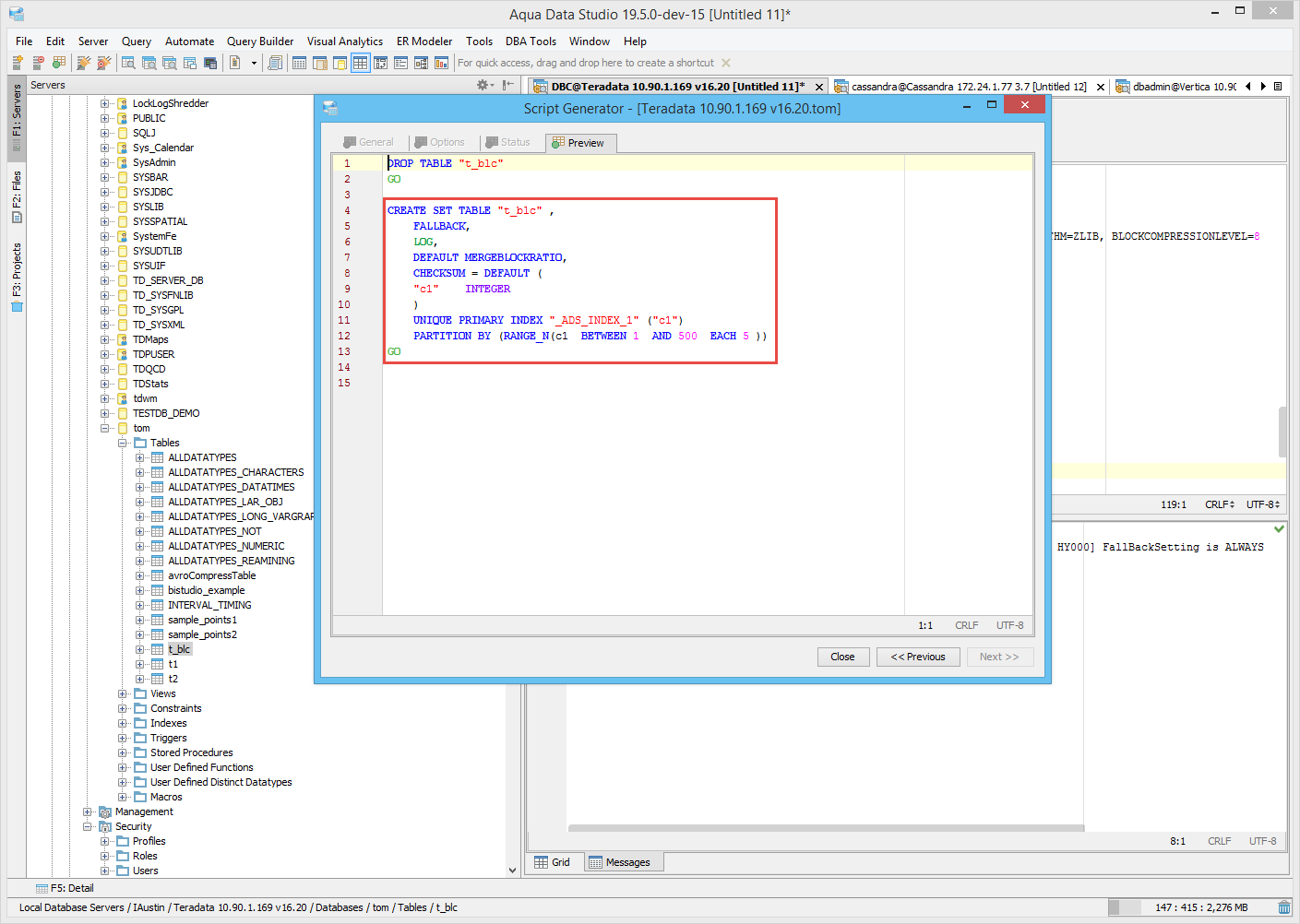Switch to the General tab in Script Generator
1300x924 pixels.
coord(368,142)
